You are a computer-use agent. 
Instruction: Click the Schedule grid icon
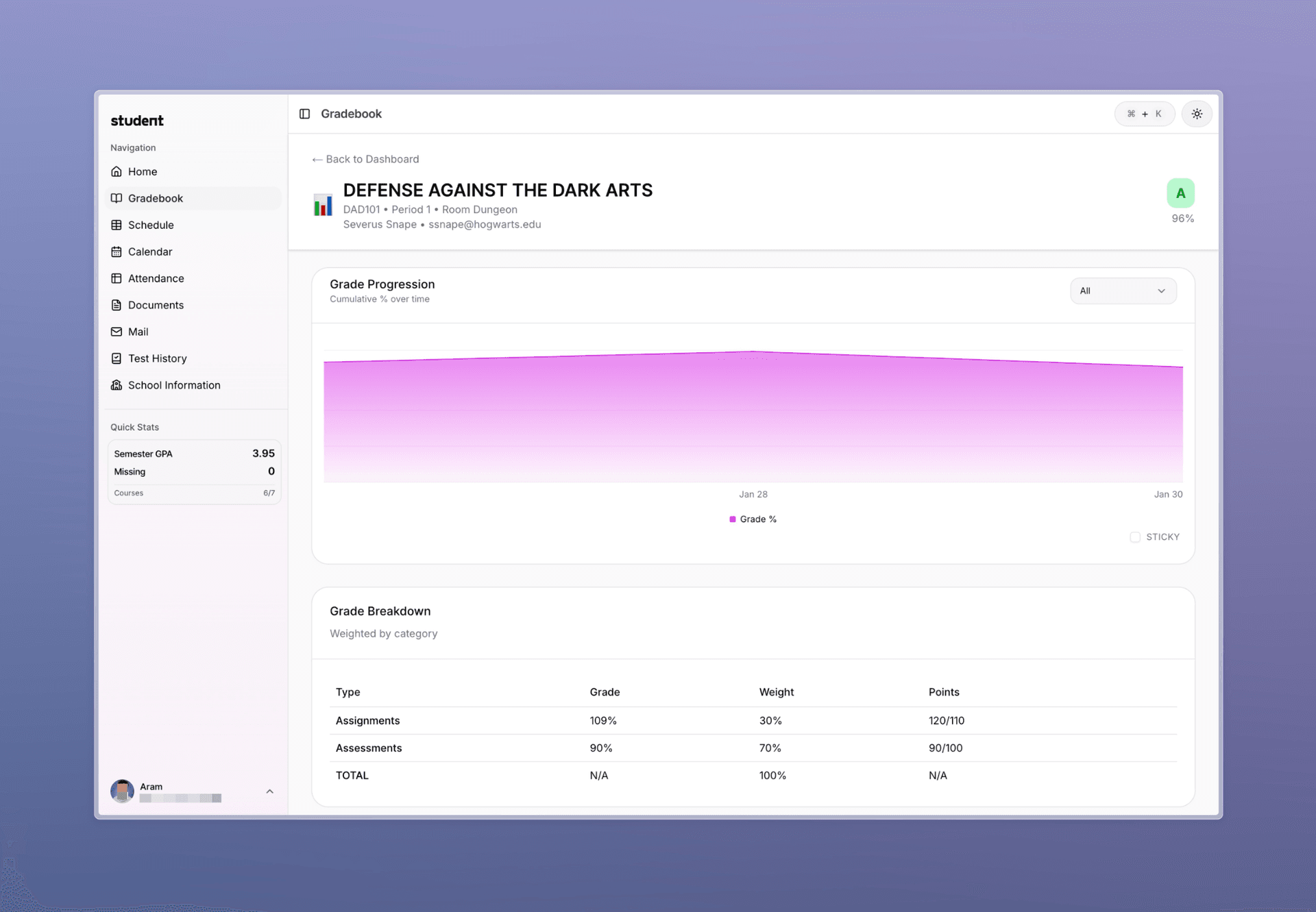[117, 225]
